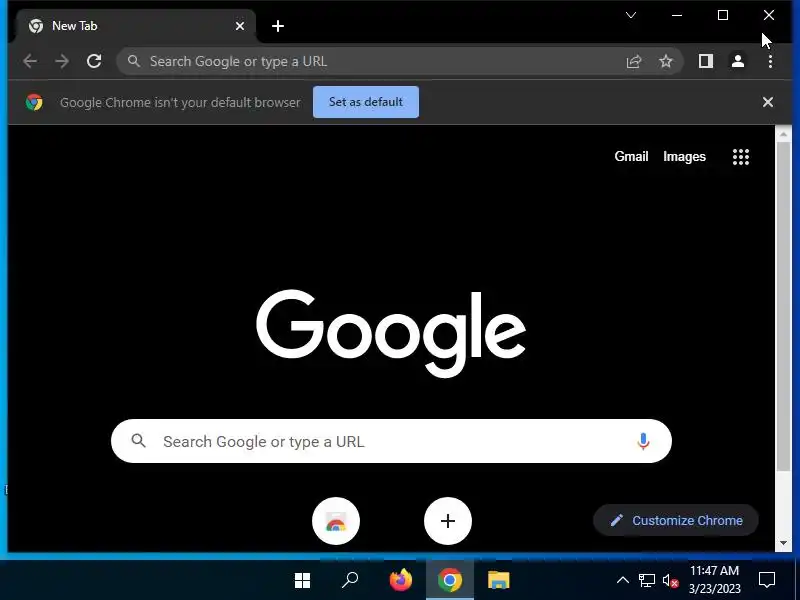Focus the Google search box
Image resolution: width=800 pixels, height=600 pixels.
point(391,441)
